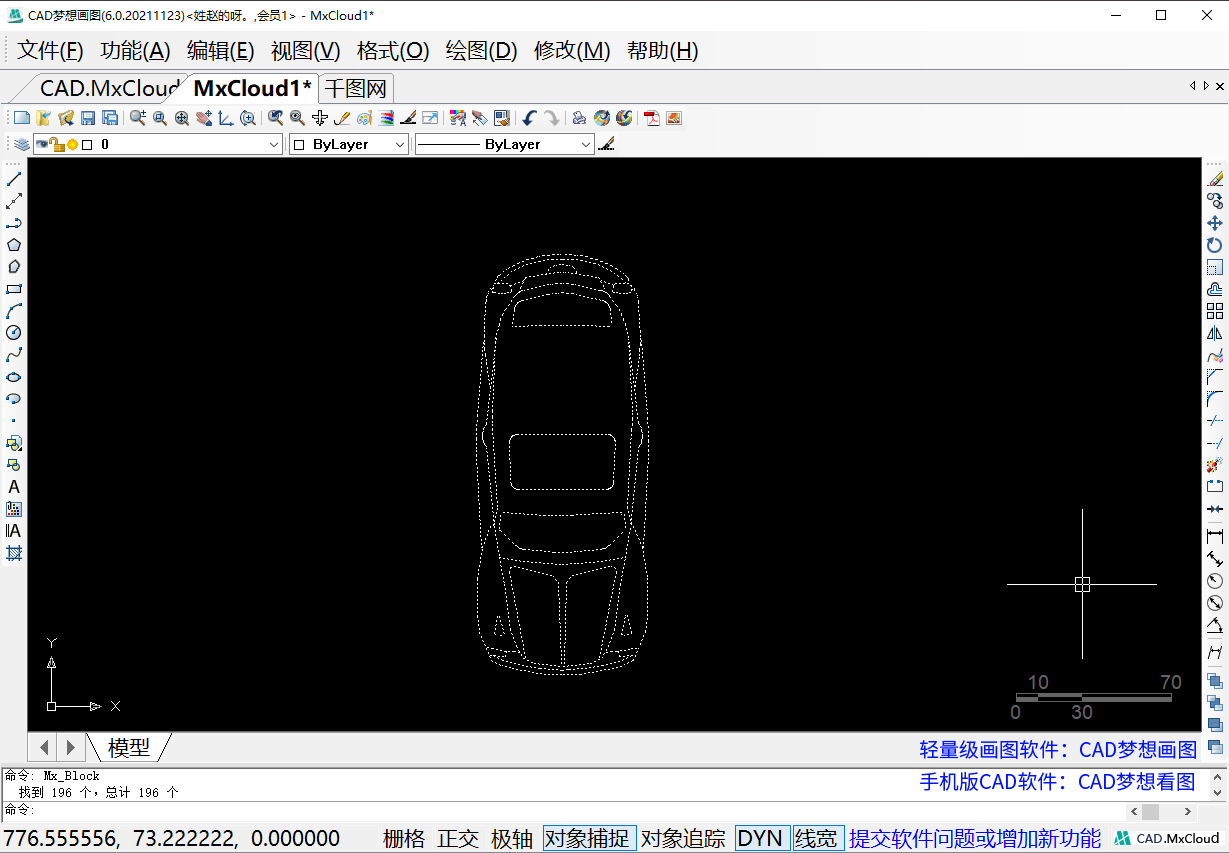Select the Erase tool
The image size is (1229, 853).
[1215, 179]
